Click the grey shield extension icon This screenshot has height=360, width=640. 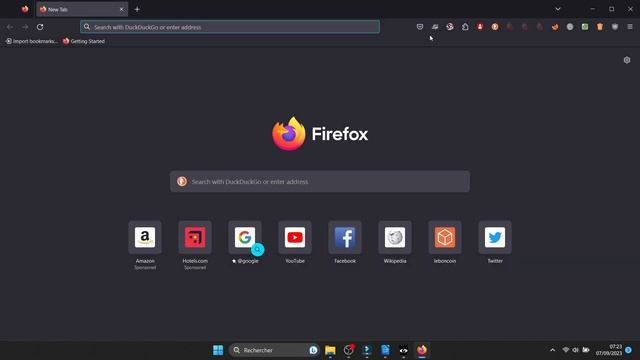pyautogui.click(x=615, y=27)
